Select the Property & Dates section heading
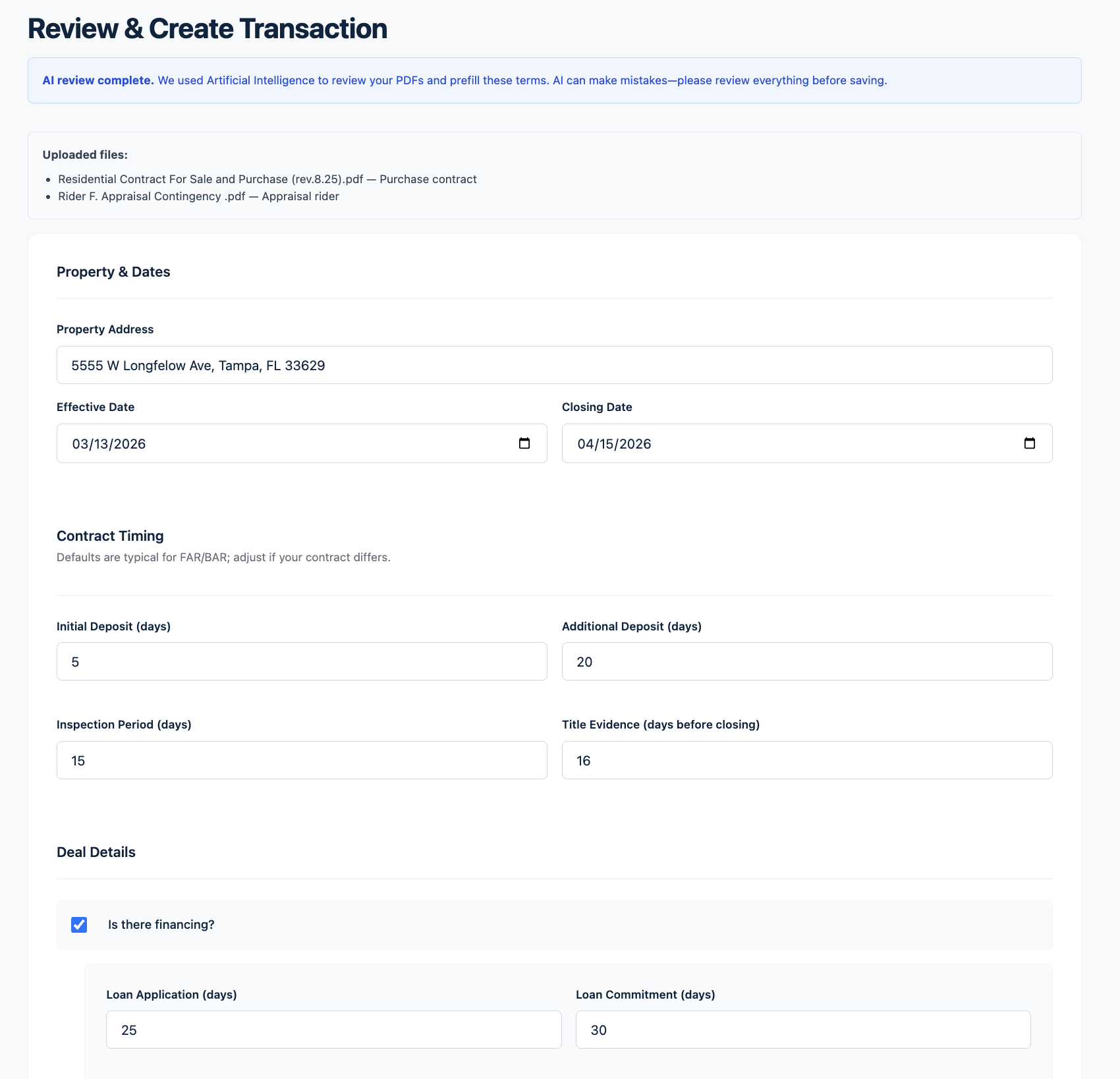The height and width of the screenshot is (1079, 1120). point(113,271)
